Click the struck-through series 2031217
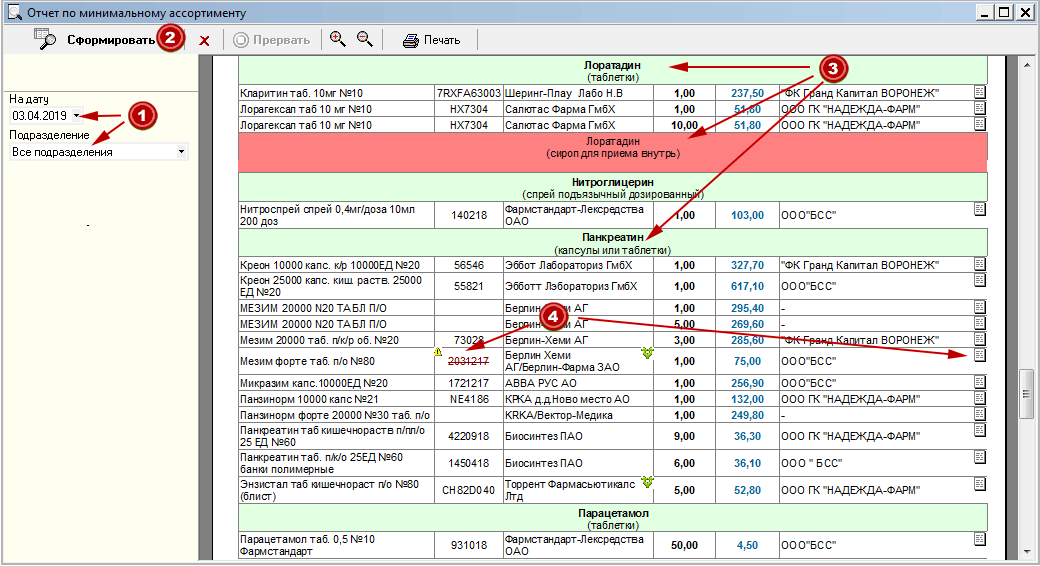 (x=468, y=362)
